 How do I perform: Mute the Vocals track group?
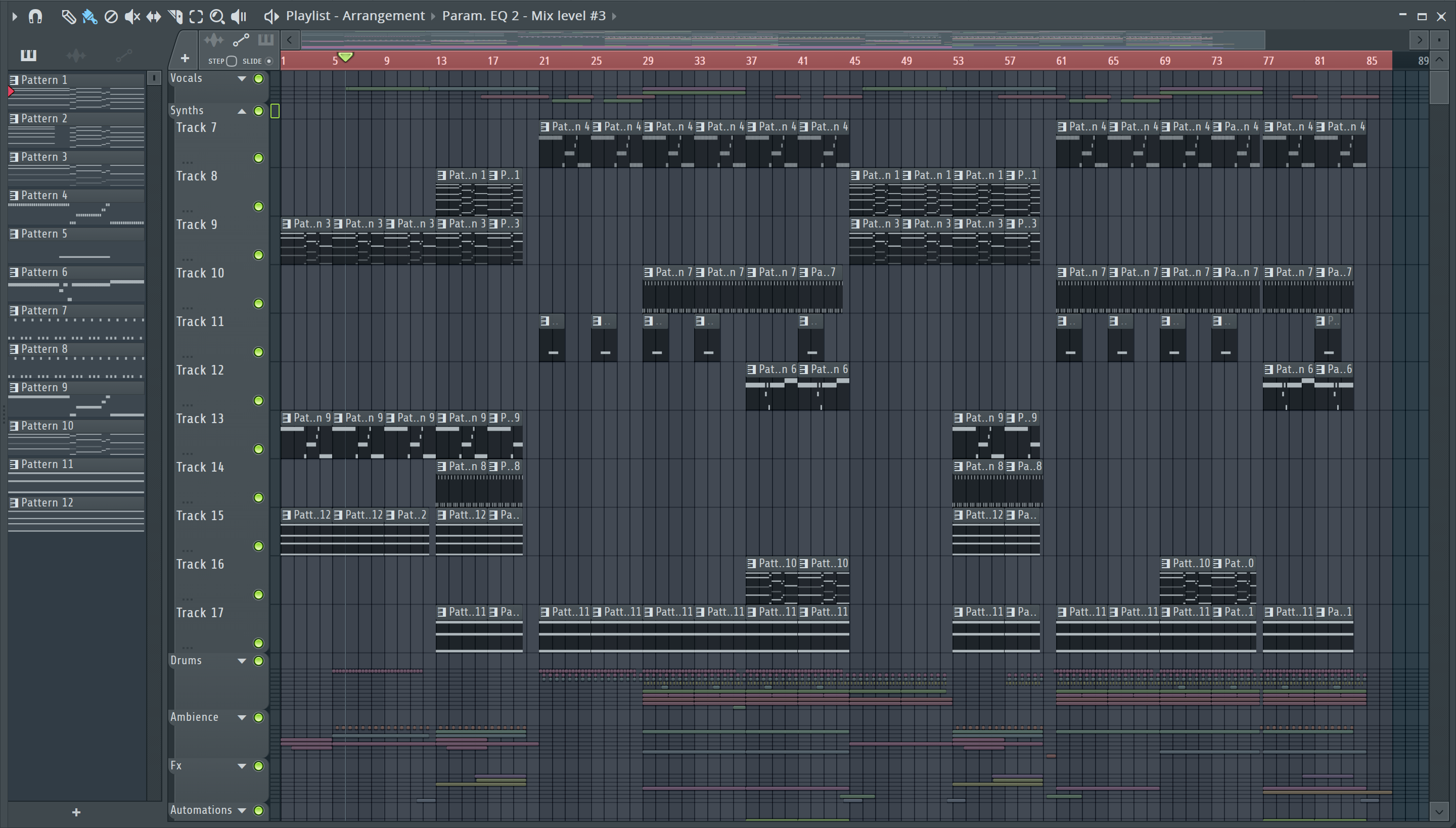pos(259,78)
